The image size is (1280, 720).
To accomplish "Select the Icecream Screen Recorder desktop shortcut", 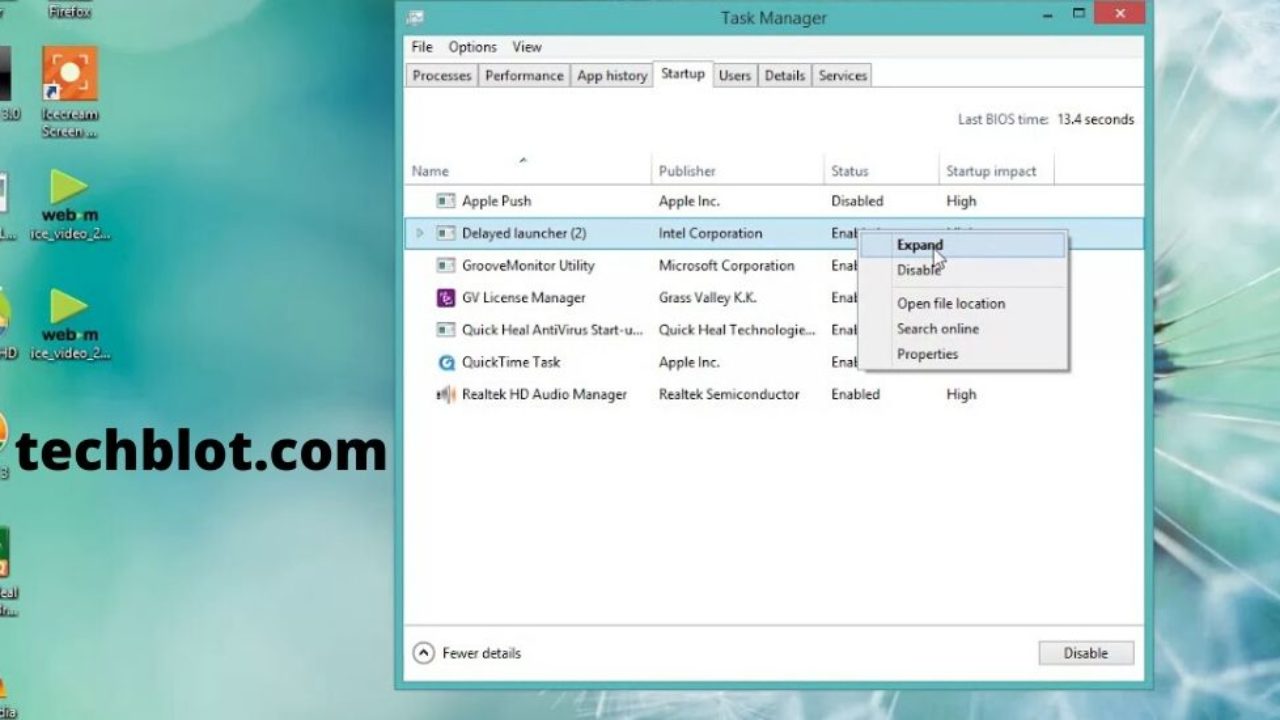I will [69, 92].
